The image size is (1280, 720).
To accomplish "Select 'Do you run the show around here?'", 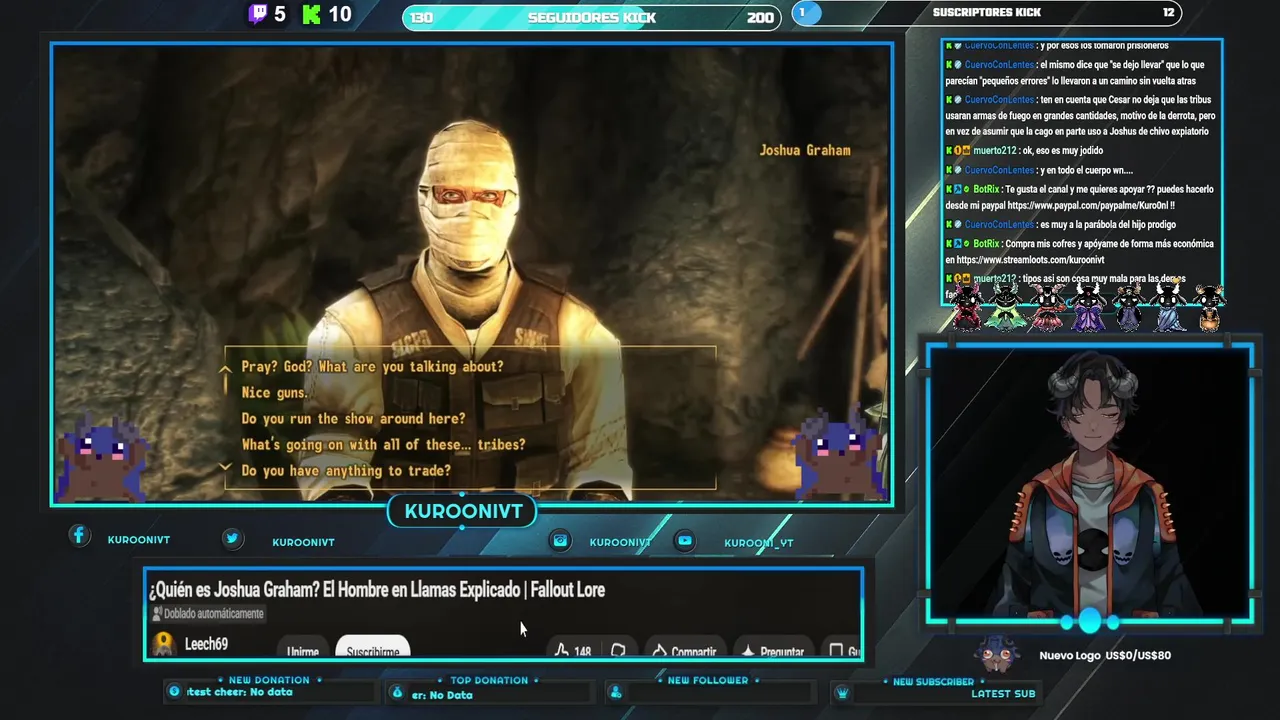I will (x=353, y=419).
